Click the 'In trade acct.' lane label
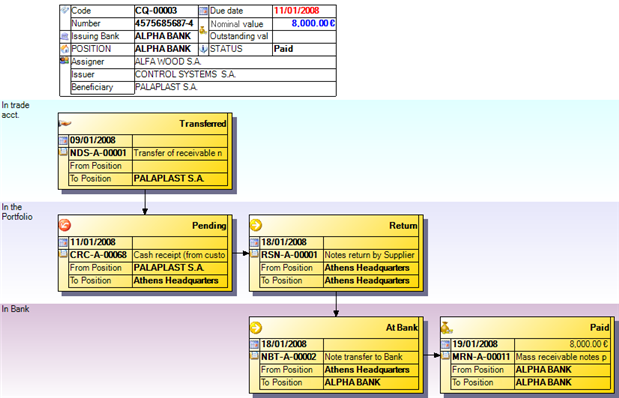This screenshot has height=398, width=619. [15, 110]
